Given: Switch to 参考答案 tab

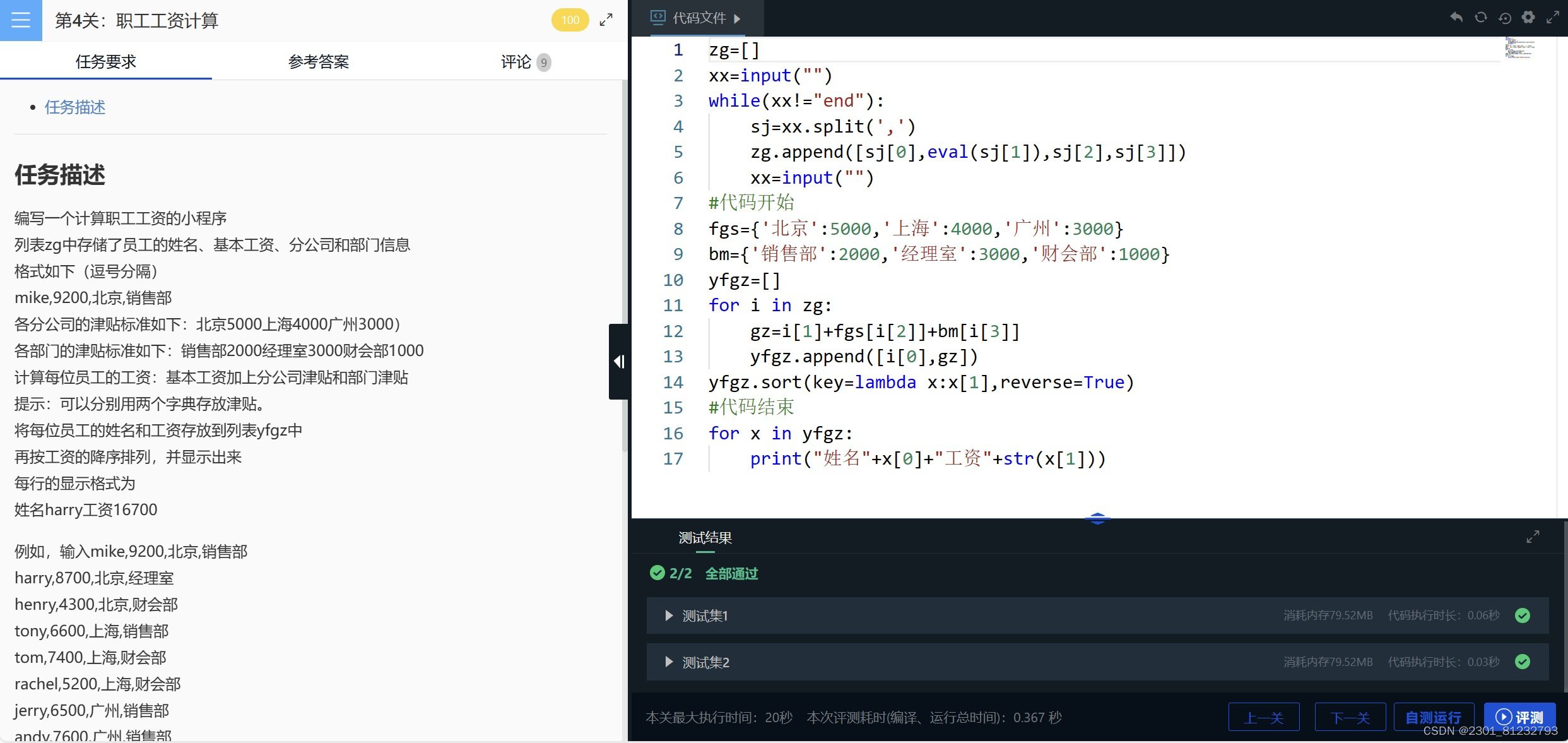Looking at the screenshot, I should (318, 61).
